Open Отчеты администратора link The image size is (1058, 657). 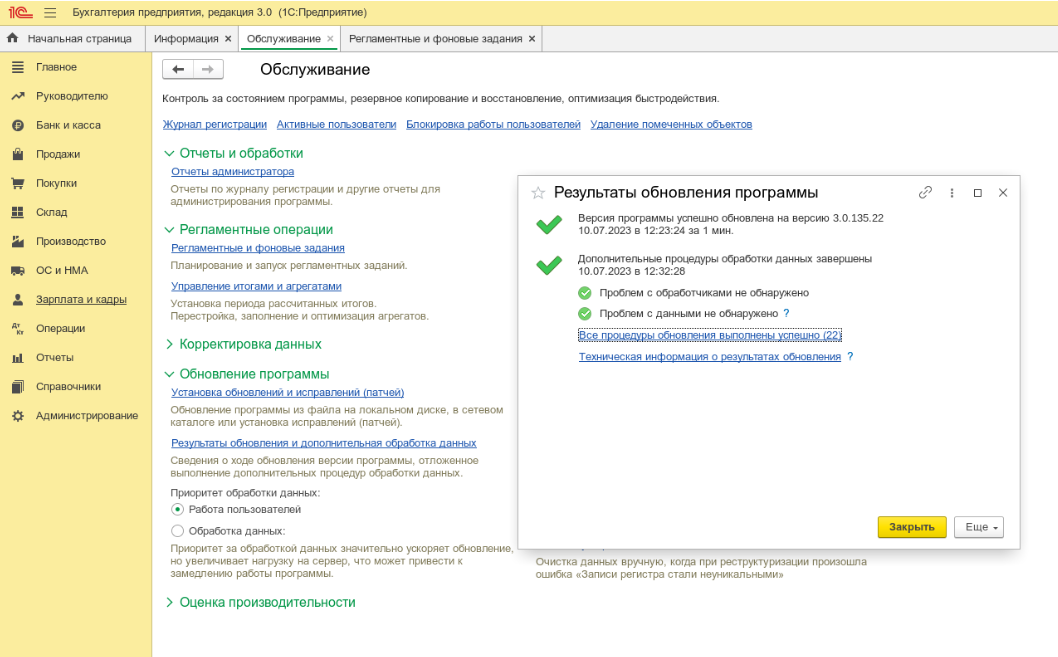pyautogui.click(x=232, y=171)
